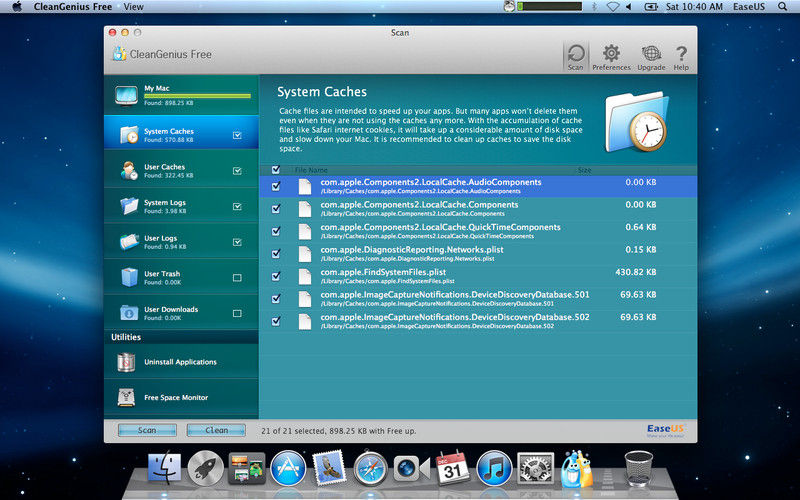Open System Logs category
800x500 pixels.
[x=181, y=206]
